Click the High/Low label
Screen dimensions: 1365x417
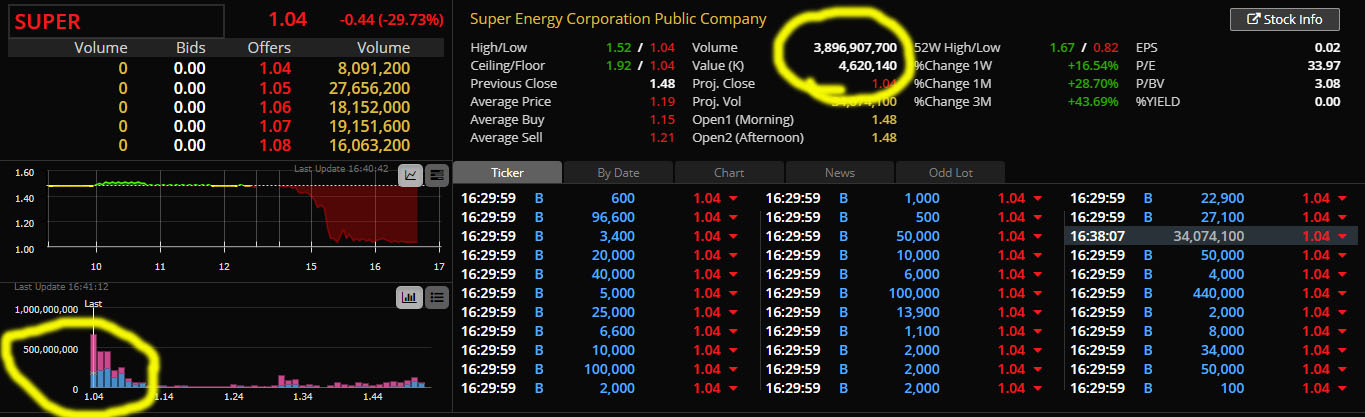498,48
